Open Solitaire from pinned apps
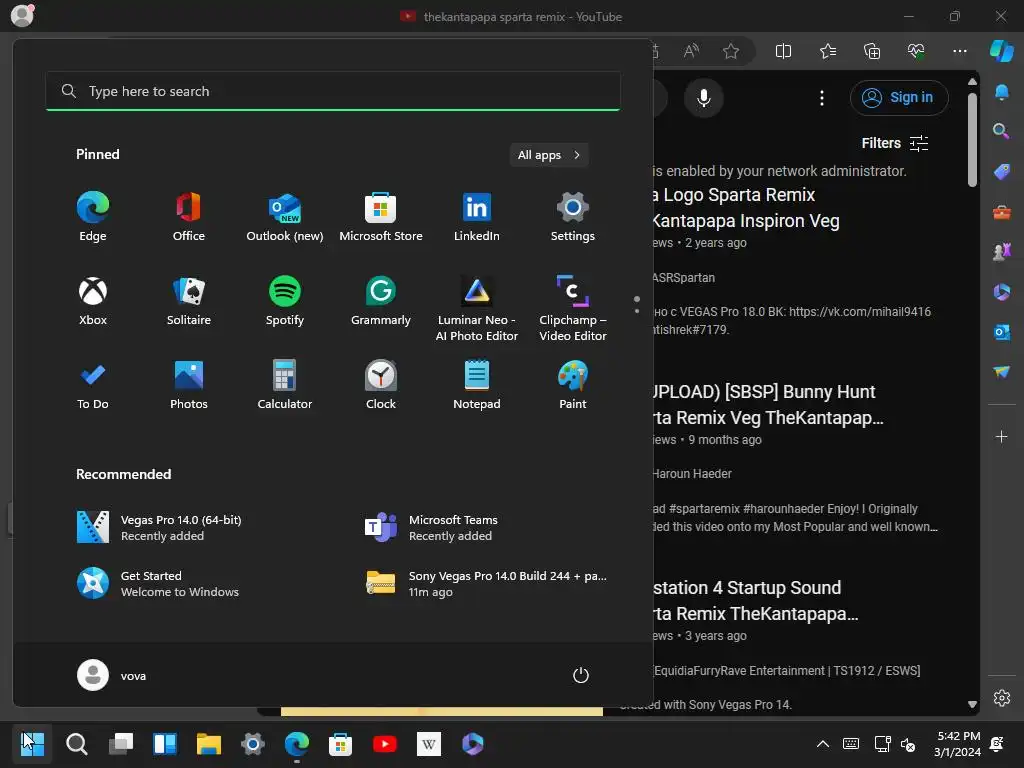Image resolution: width=1024 pixels, height=768 pixels. coord(189,301)
